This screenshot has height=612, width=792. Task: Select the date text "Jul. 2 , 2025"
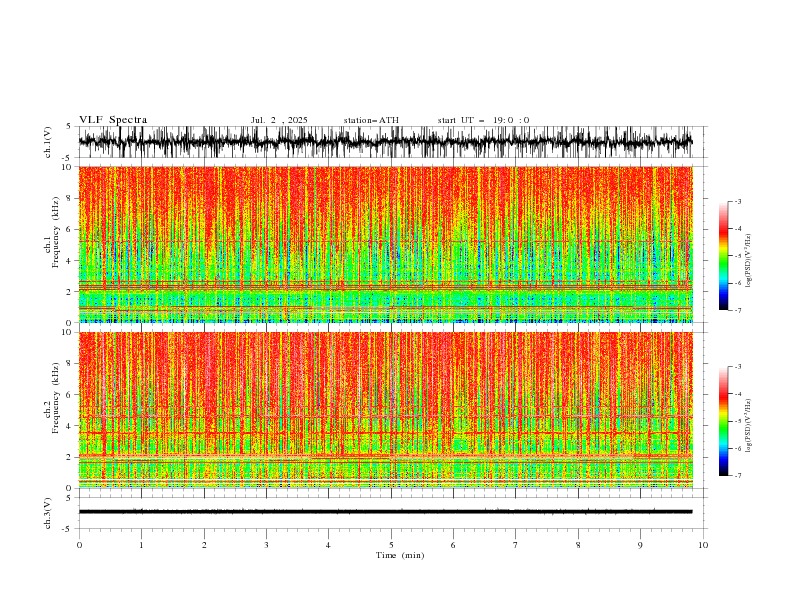279,120
